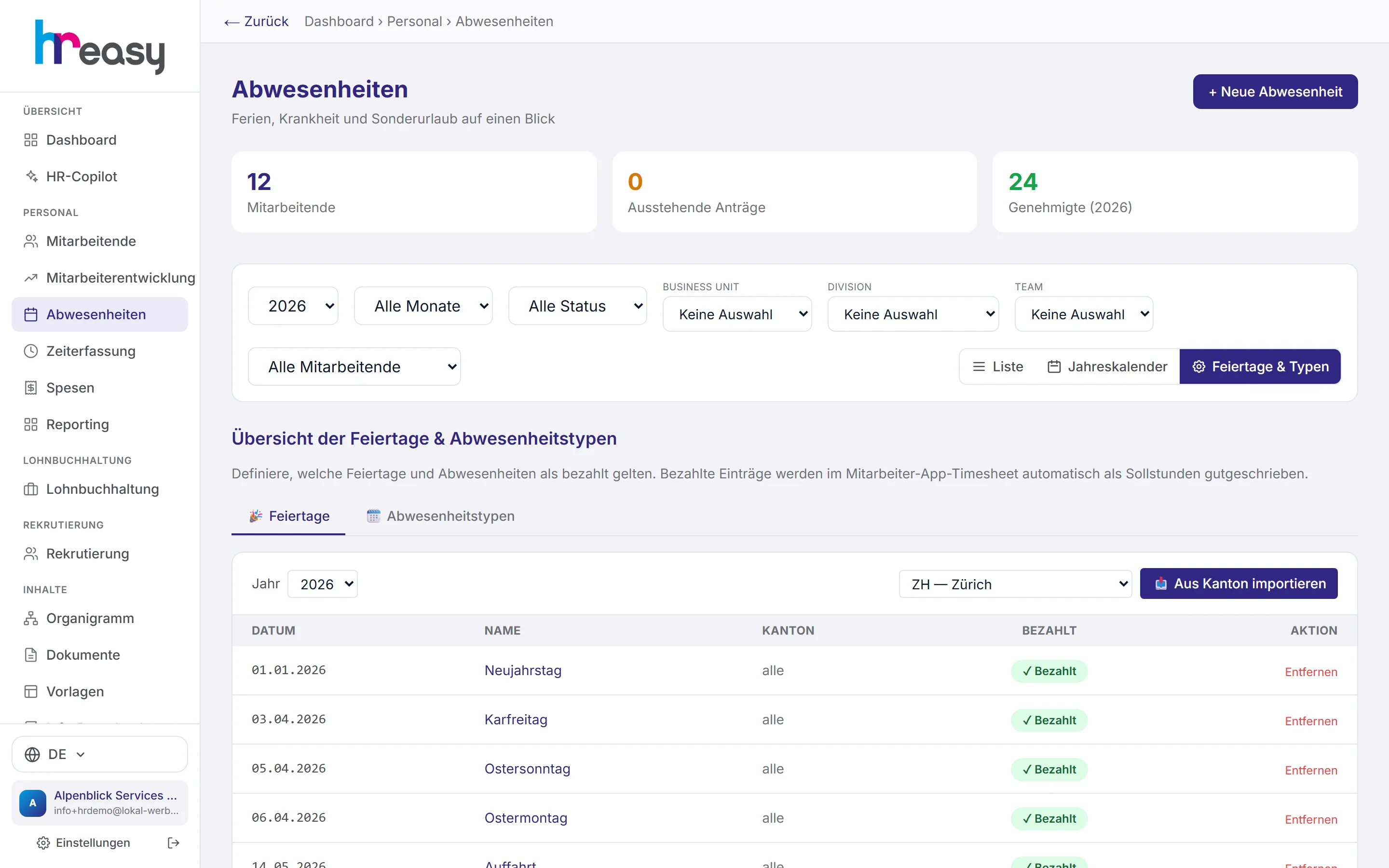This screenshot has height=868, width=1389.
Task: Click the Rekrutierung people icon
Action: click(x=31, y=554)
